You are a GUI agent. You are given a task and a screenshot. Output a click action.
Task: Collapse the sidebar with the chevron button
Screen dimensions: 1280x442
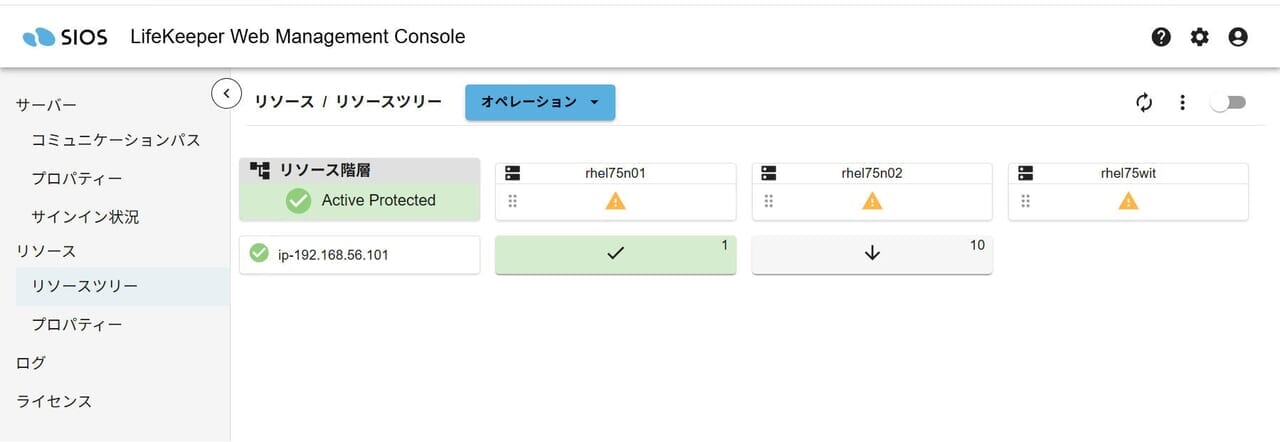227,93
